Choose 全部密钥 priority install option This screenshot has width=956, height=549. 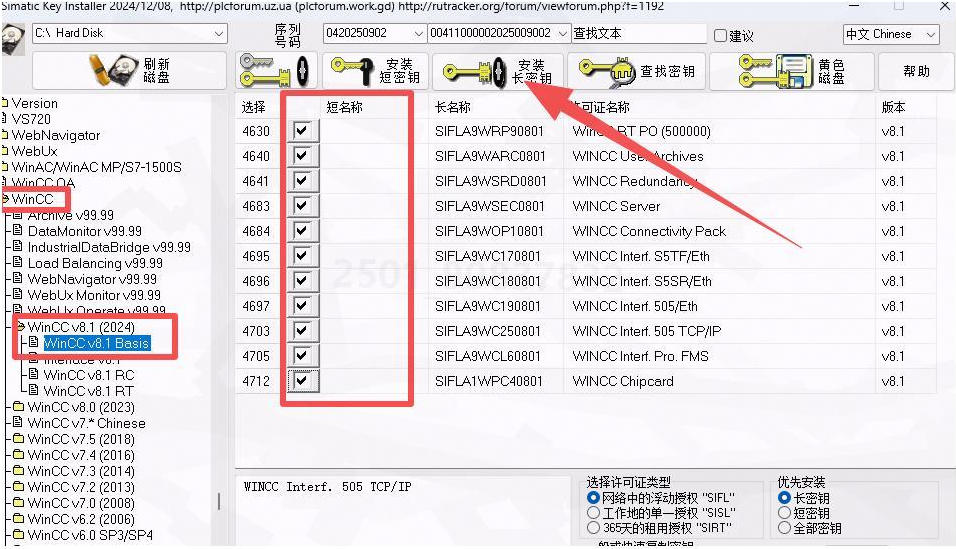[784, 528]
